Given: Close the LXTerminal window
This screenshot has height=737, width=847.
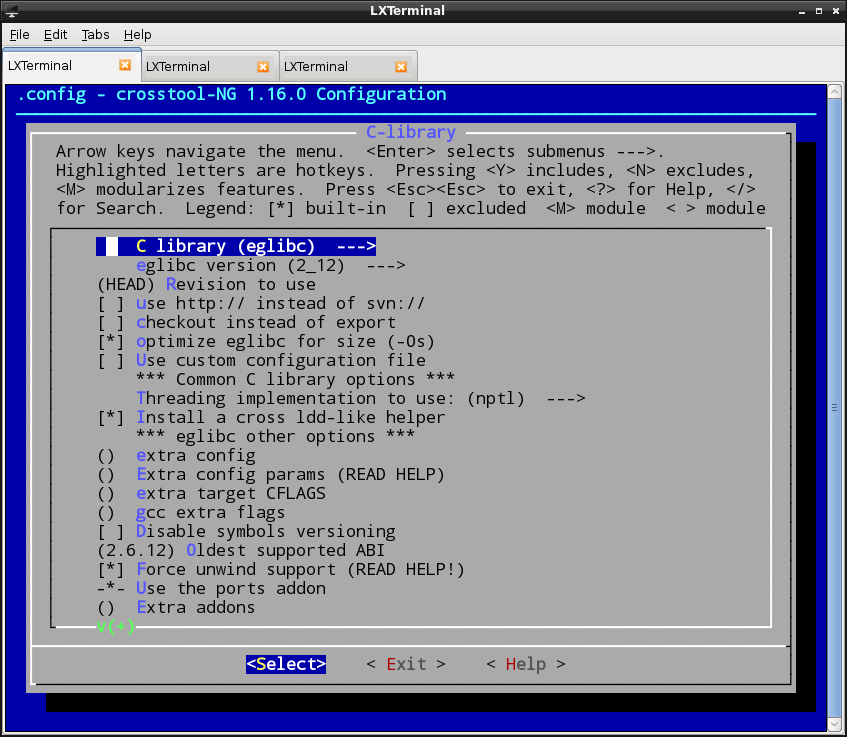Looking at the screenshot, I should pos(836,11).
